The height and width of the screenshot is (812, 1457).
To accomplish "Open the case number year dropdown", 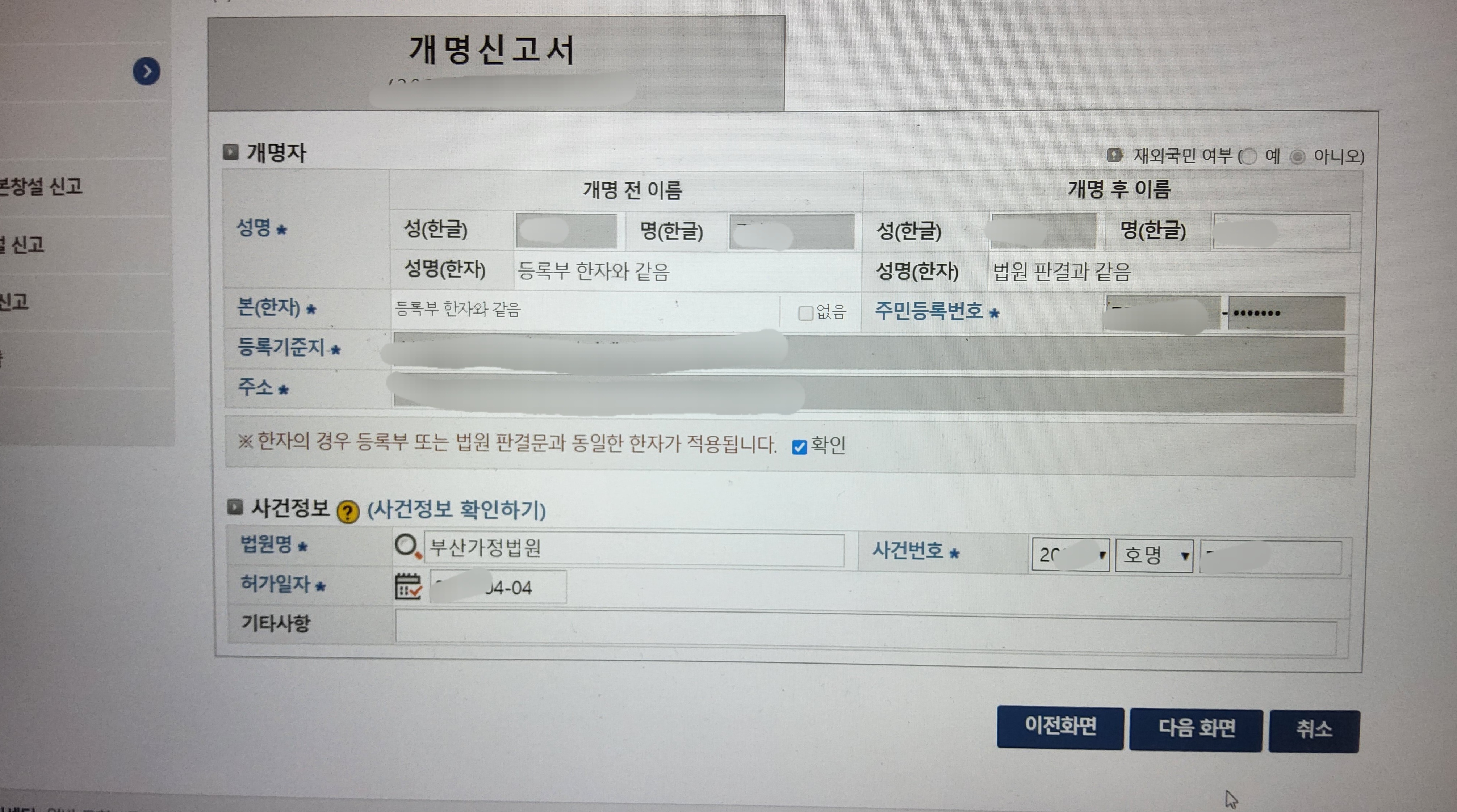I will point(1070,555).
